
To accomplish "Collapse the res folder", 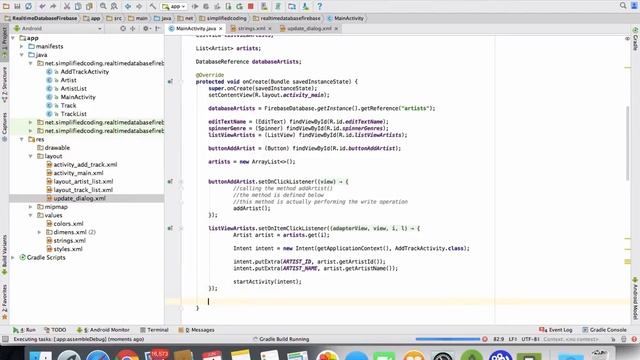I will pyautogui.click(x=22, y=139).
